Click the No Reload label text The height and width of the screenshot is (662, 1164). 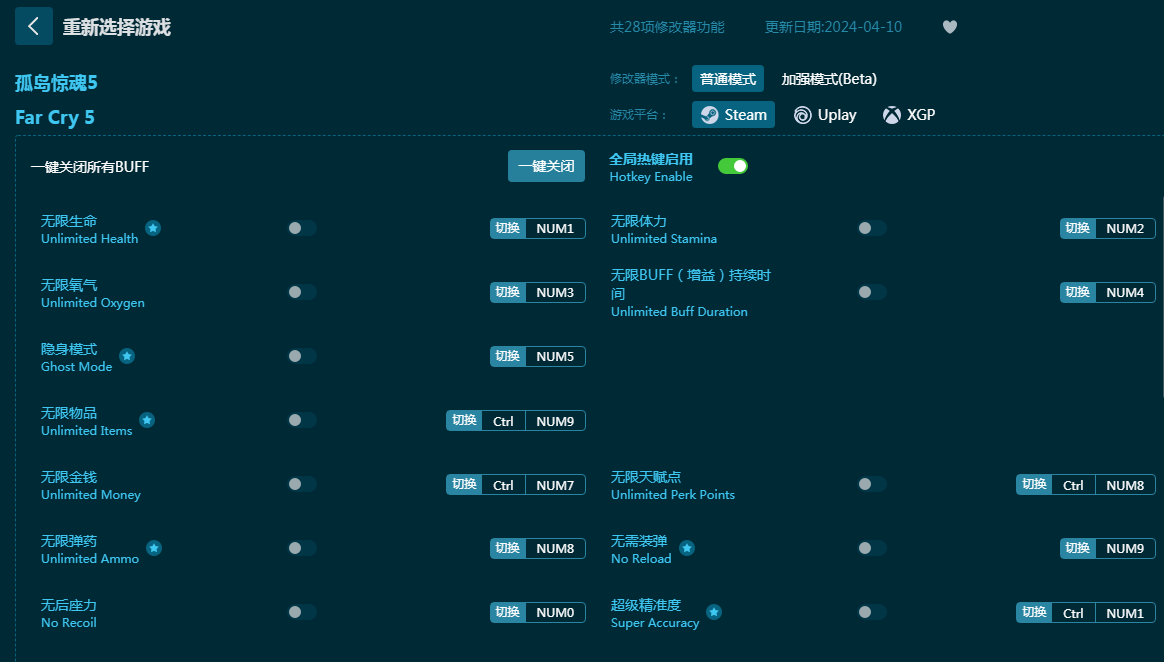(x=641, y=559)
